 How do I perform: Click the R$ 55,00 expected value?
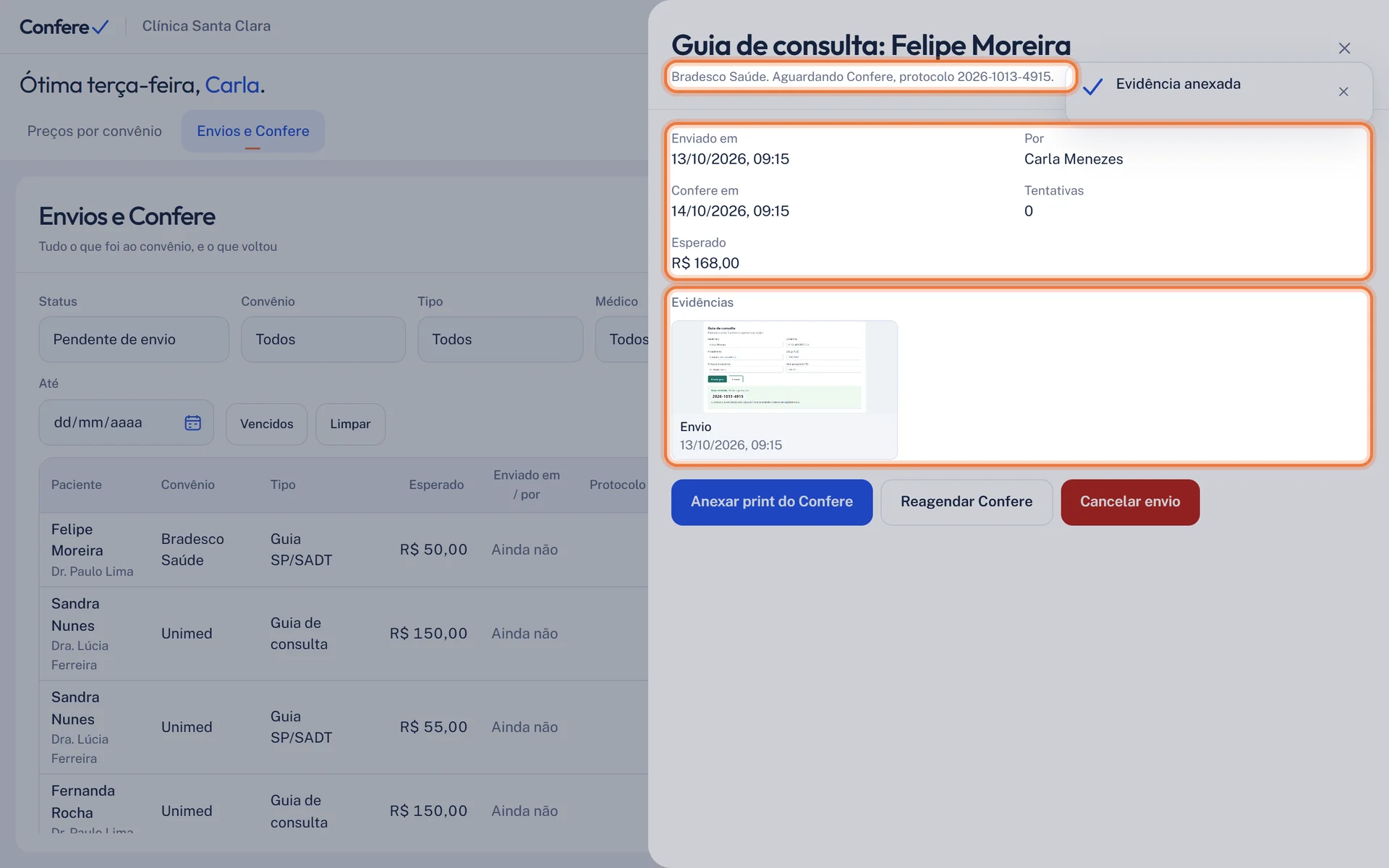point(433,727)
